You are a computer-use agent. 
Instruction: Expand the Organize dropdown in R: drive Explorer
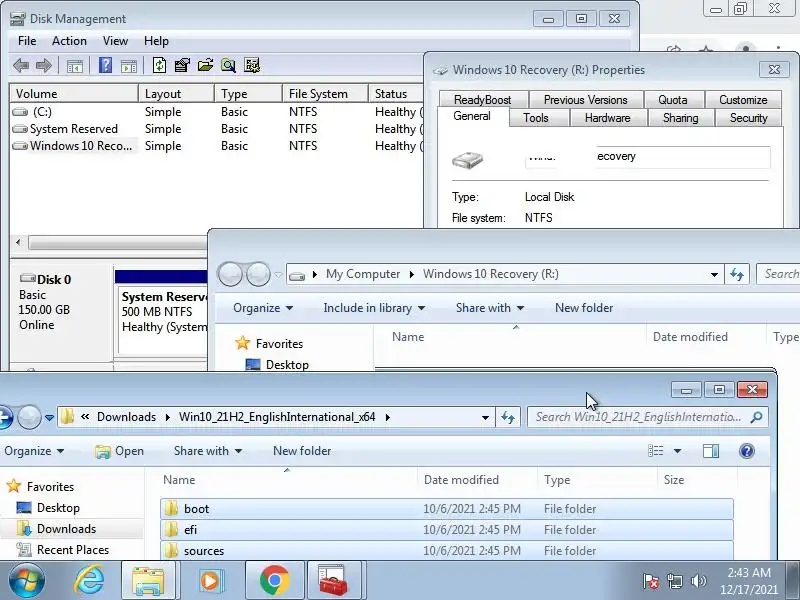[263, 308]
